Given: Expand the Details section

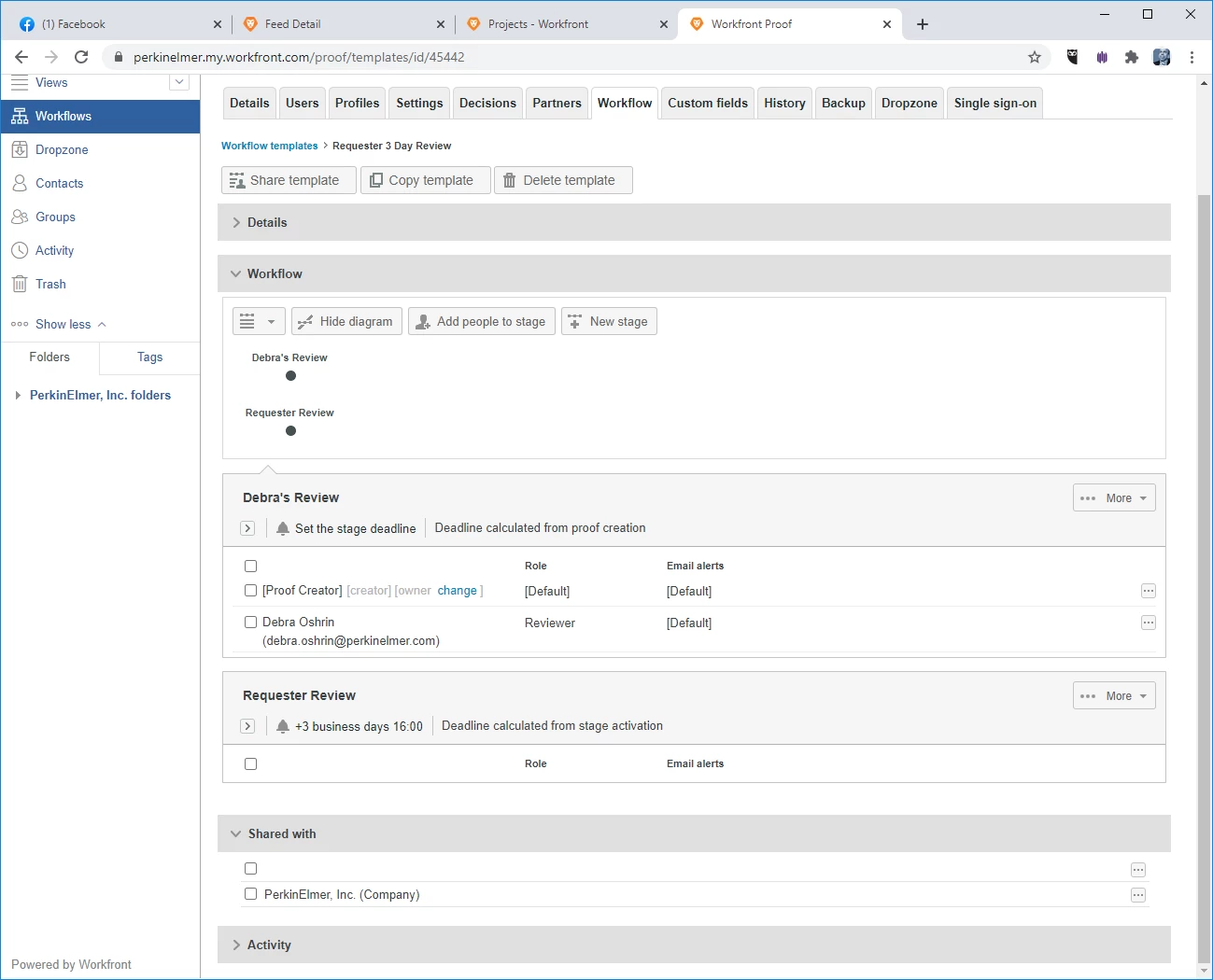Looking at the screenshot, I should tap(694, 222).
